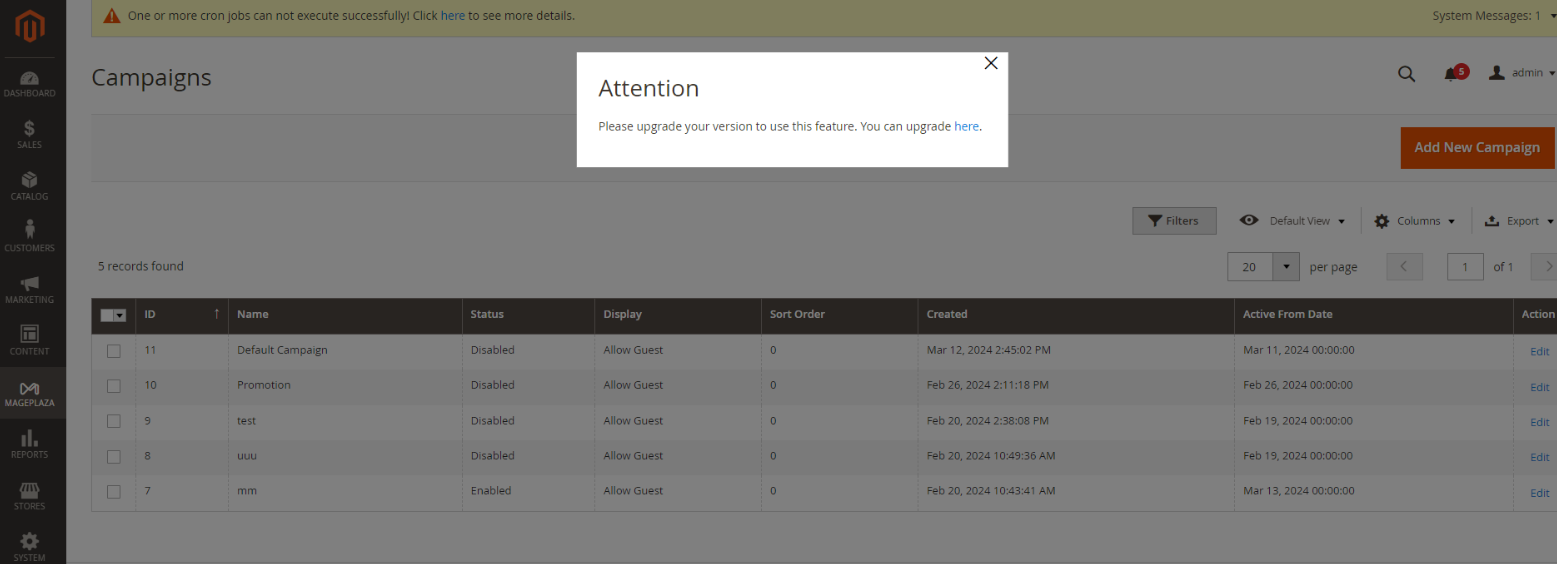Open the Columns dropdown
The image size is (1557, 564).
(1414, 221)
